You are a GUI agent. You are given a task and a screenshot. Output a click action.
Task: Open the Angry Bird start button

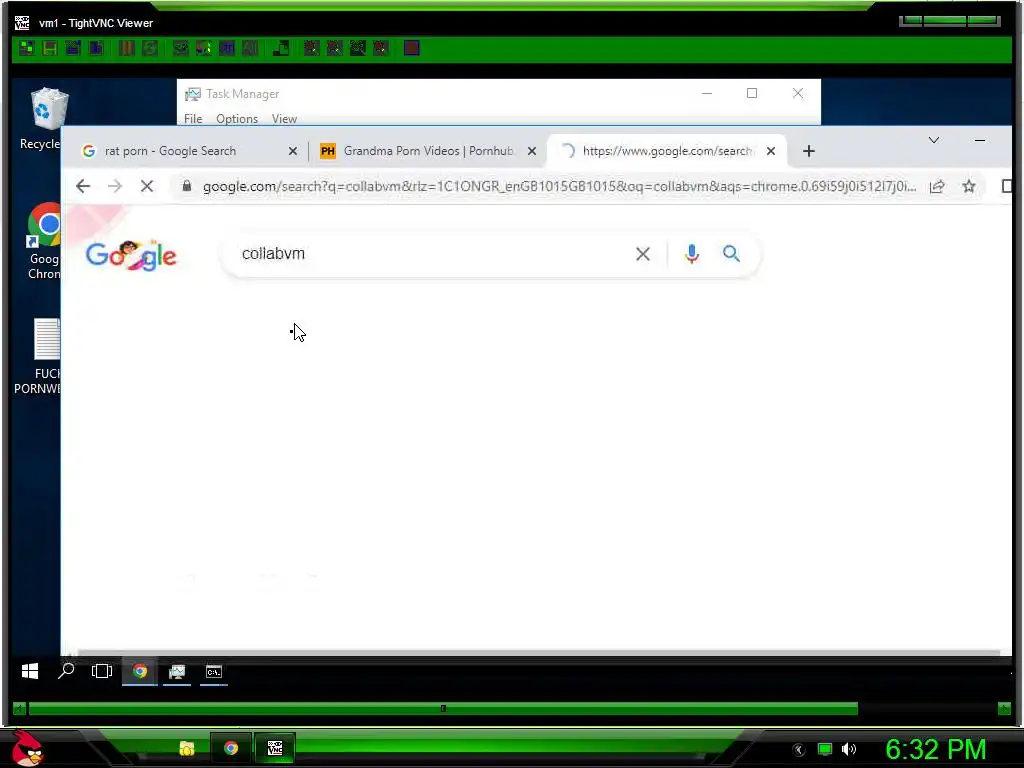point(27,748)
